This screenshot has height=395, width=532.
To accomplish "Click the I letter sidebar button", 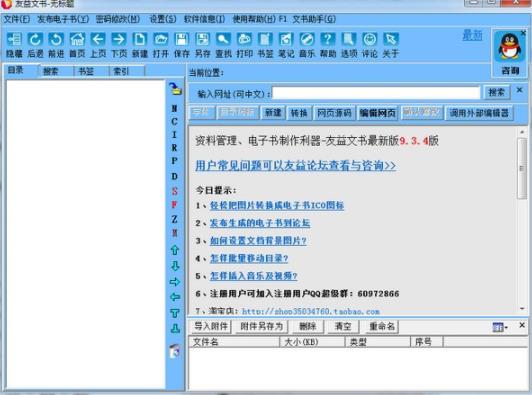I will click(174, 135).
